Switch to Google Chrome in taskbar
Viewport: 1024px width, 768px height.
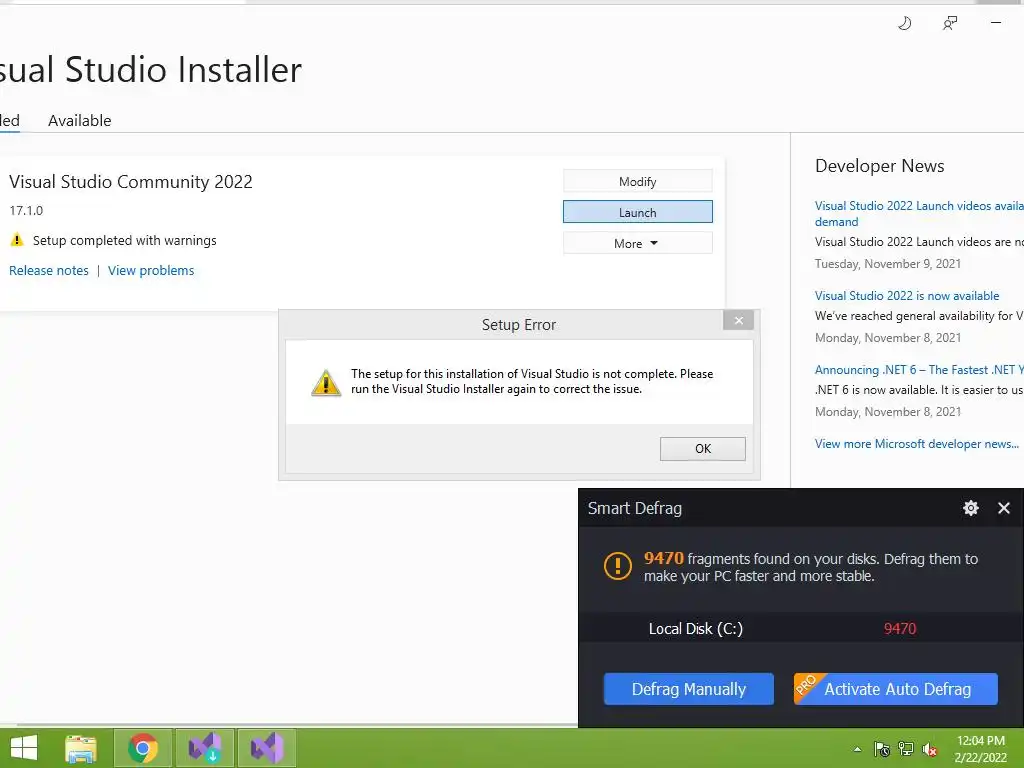pyautogui.click(x=143, y=748)
